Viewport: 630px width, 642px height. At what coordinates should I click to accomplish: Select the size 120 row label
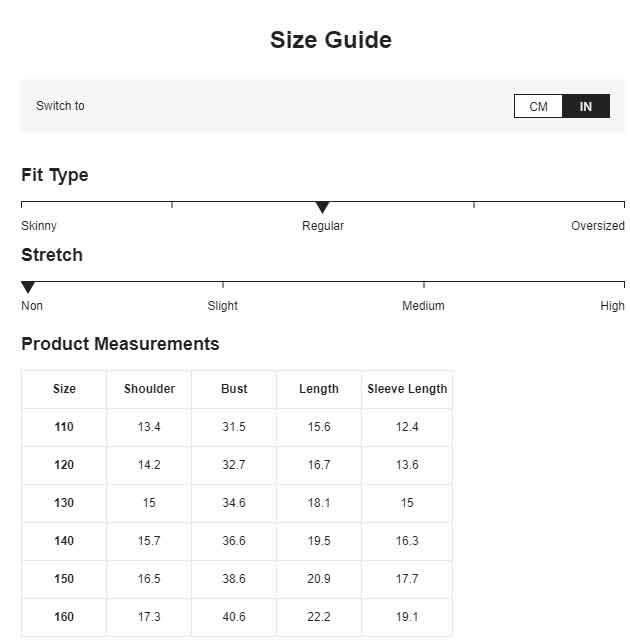(64, 465)
